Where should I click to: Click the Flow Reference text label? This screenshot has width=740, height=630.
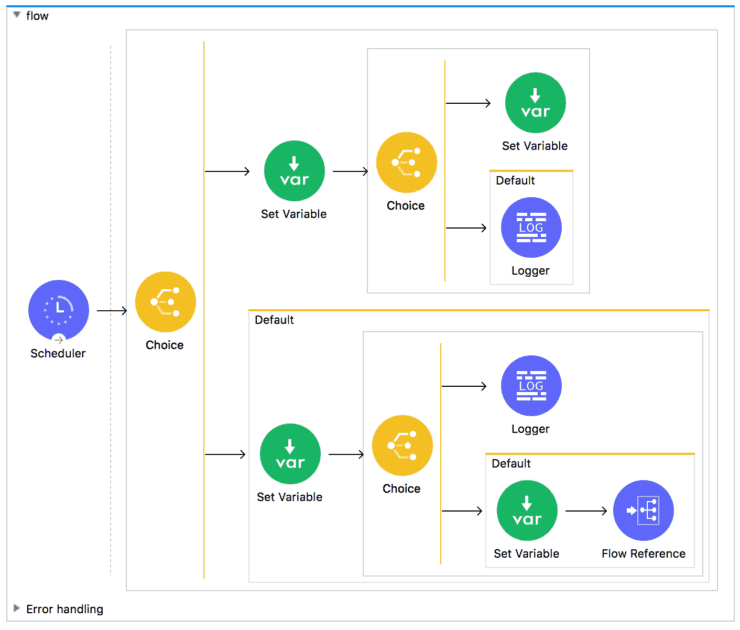pyautogui.click(x=643, y=554)
